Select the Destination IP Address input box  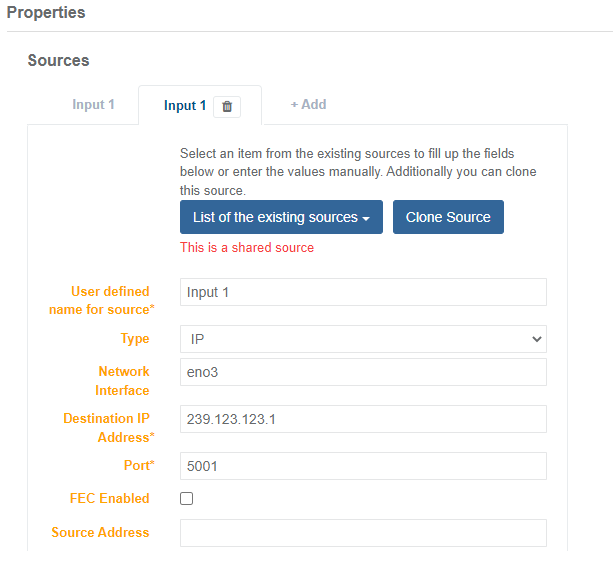363,419
